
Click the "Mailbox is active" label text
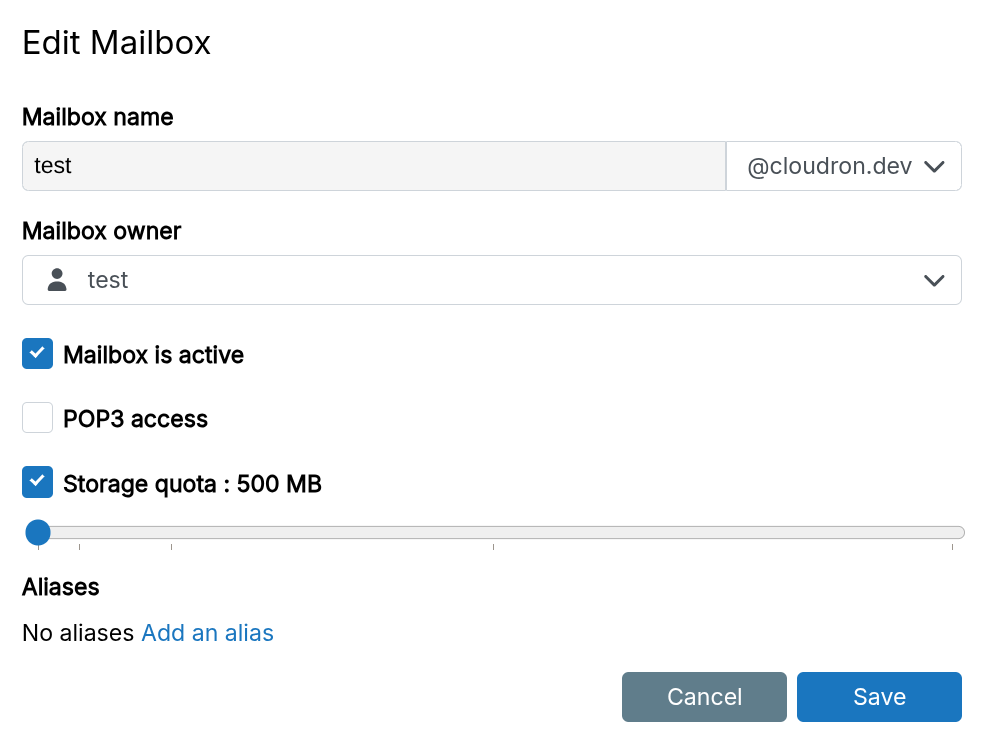(153, 355)
